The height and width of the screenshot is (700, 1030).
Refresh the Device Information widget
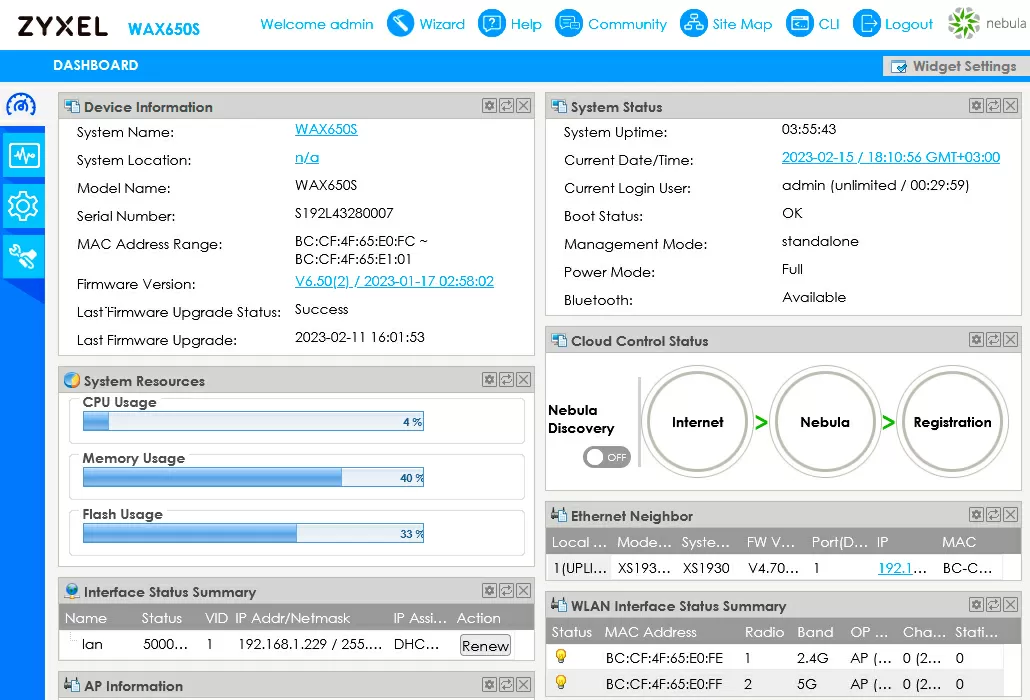pos(506,106)
